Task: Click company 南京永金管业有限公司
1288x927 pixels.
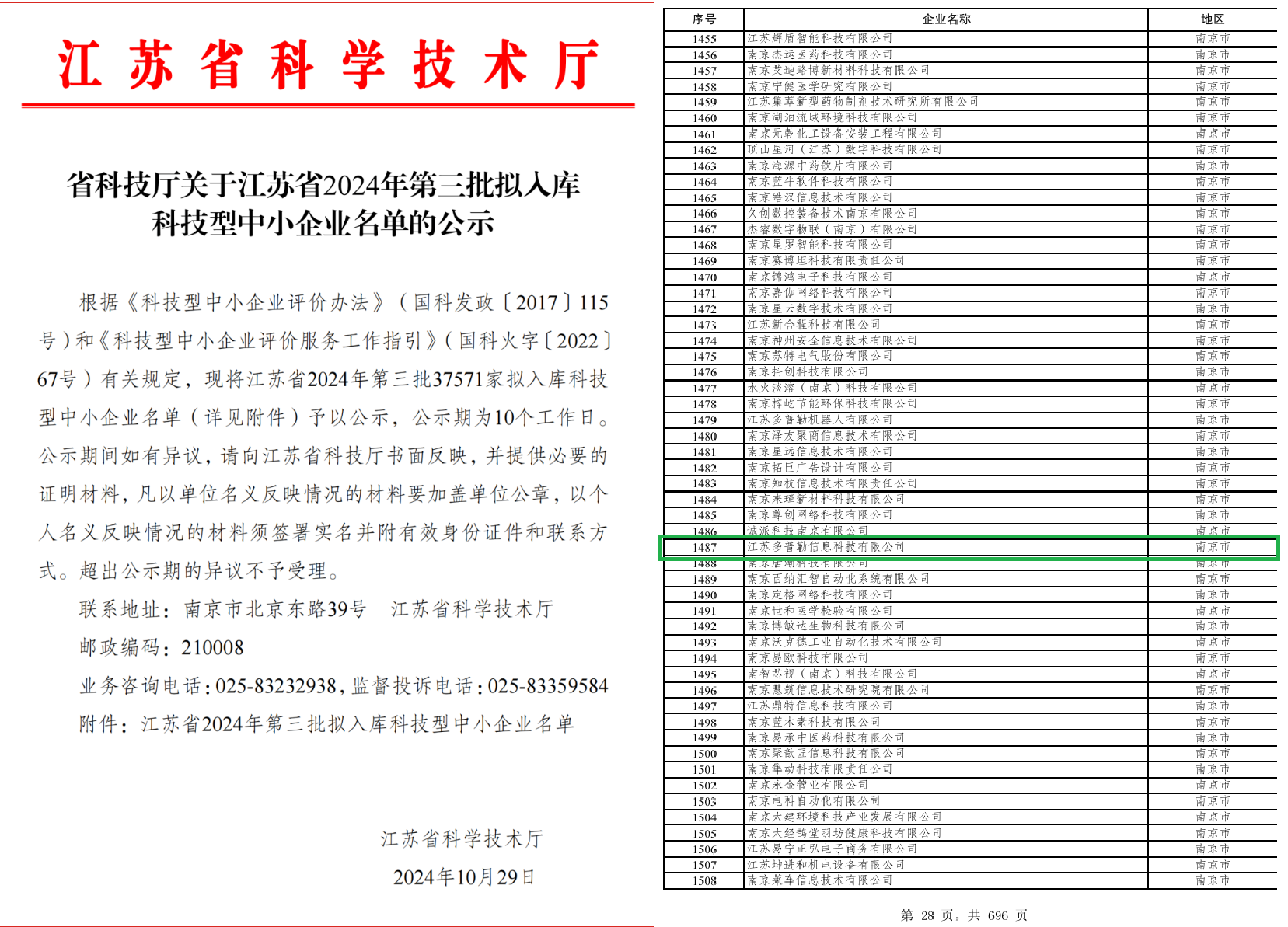Action: (808, 785)
